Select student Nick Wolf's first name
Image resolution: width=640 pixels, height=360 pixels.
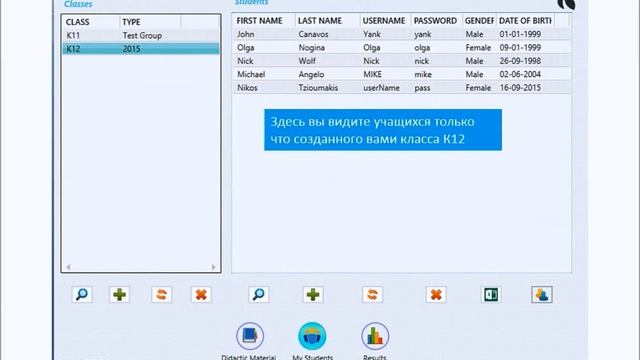coord(245,61)
